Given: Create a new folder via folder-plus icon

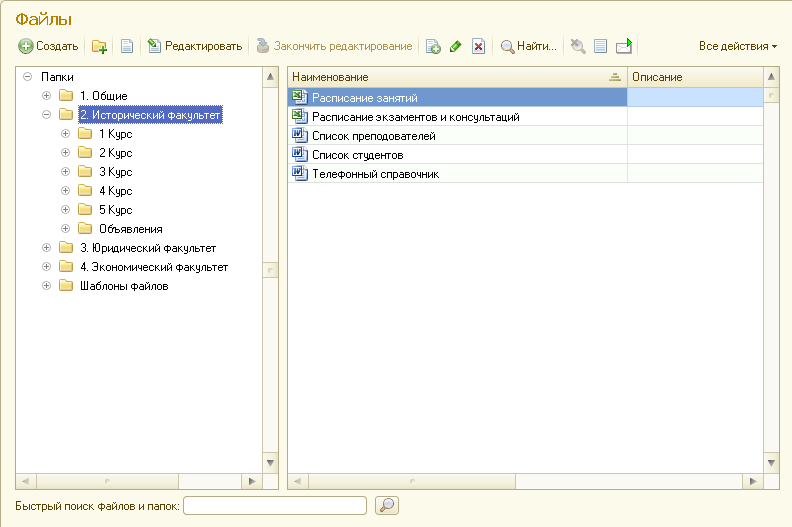Looking at the screenshot, I should pos(100,46).
